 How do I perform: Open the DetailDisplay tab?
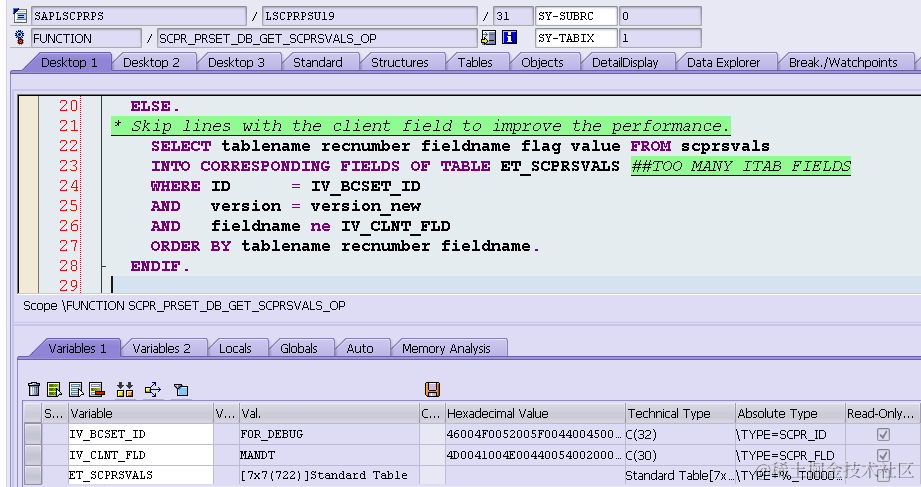pyautogui.click(x=625, y=62)
